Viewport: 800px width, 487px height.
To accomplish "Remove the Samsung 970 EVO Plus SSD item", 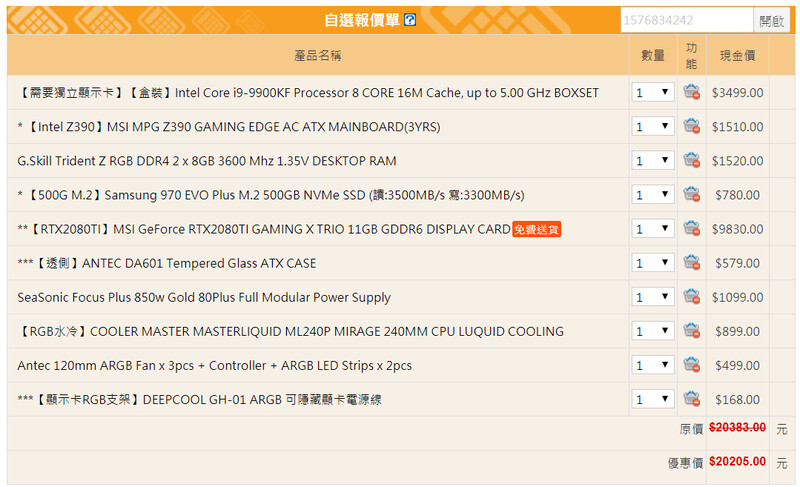I will point(691,194).
